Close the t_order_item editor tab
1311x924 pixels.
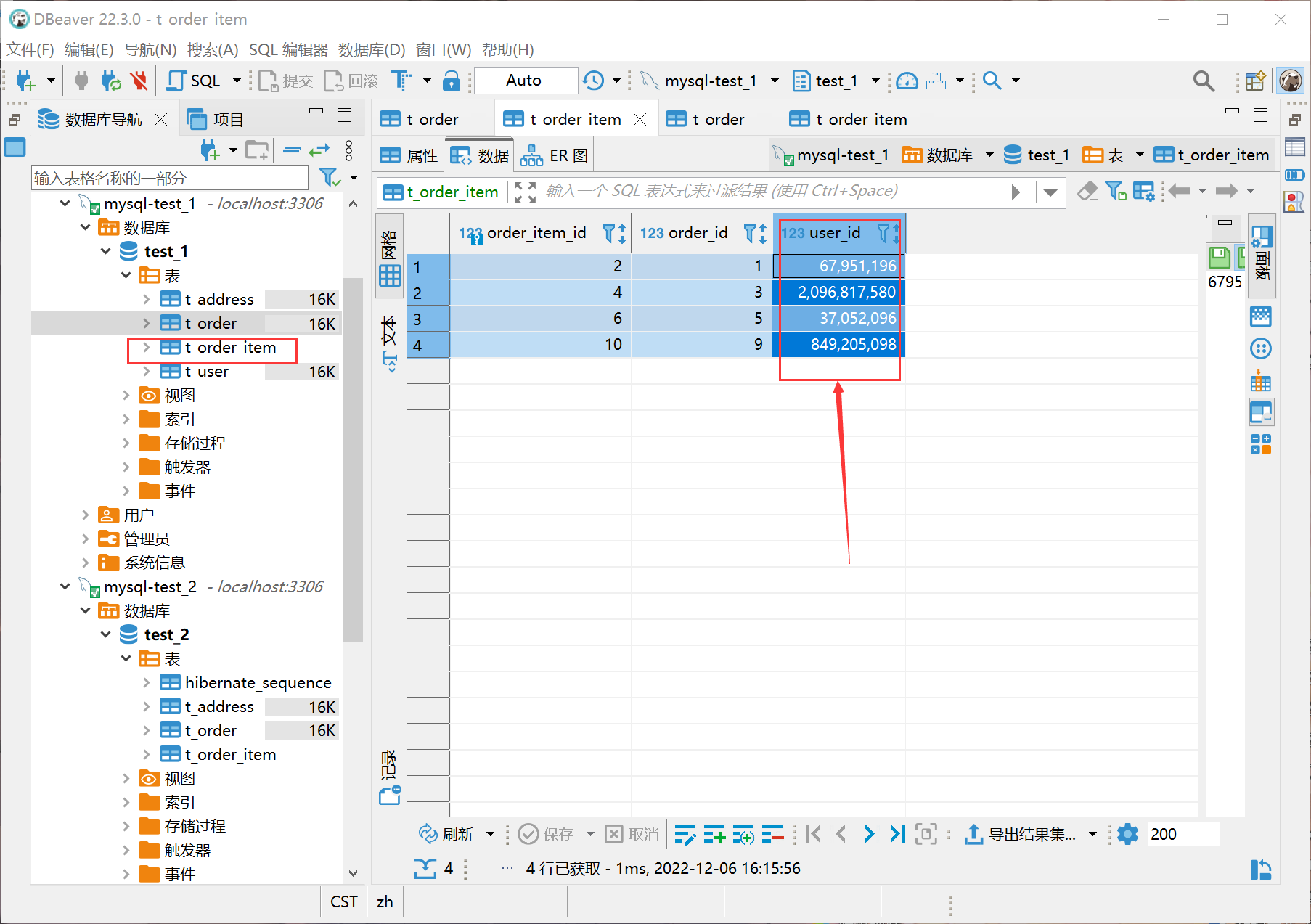[640, 119]
